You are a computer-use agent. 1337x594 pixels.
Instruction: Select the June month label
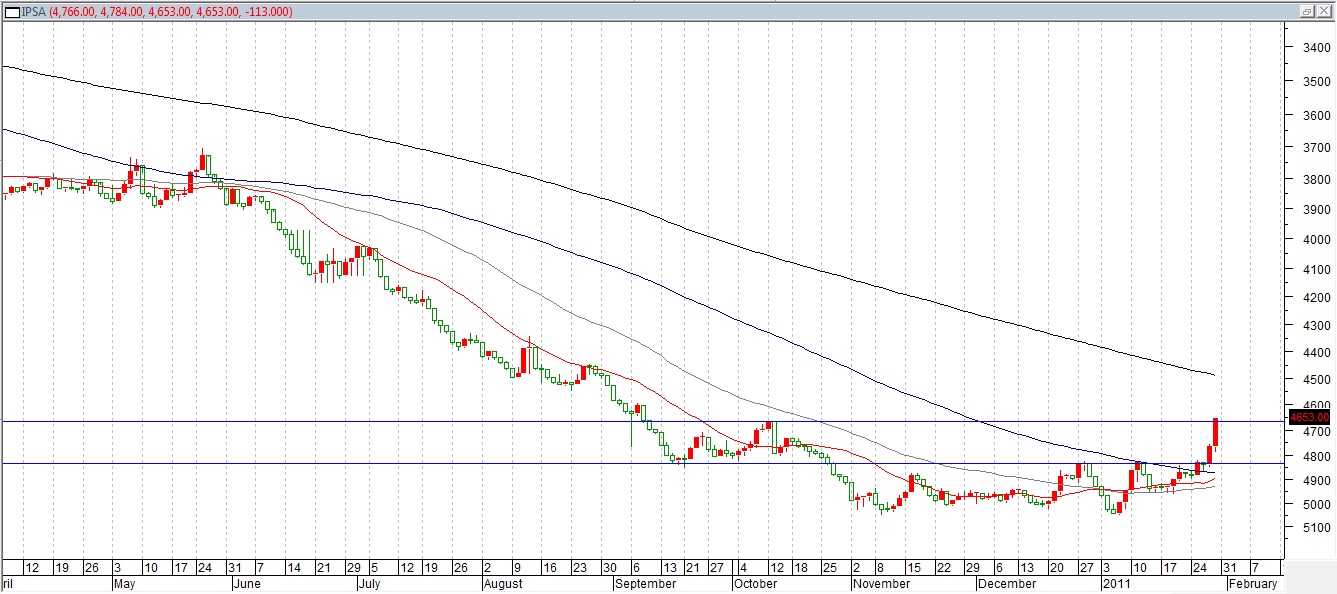(x=246, y=584)
